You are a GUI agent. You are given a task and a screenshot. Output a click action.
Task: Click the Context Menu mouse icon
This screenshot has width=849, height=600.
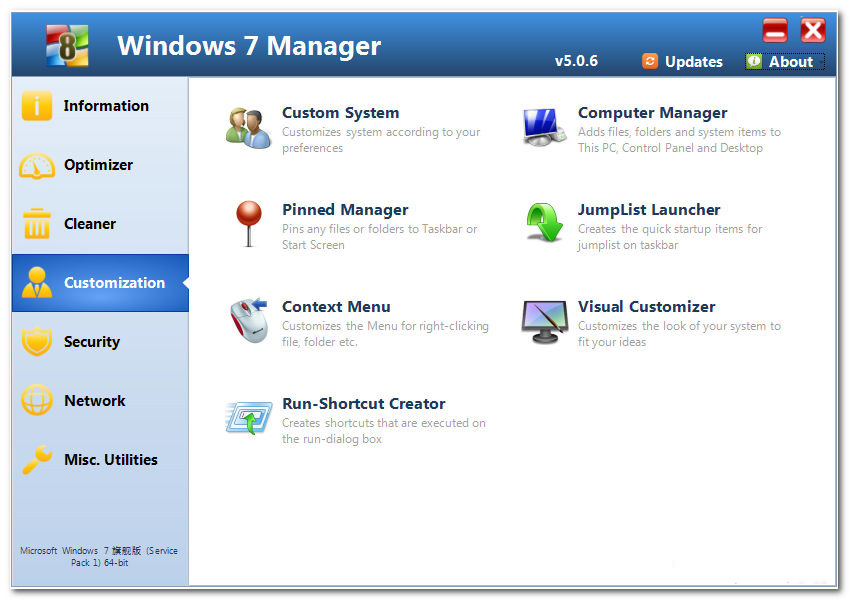coord(249,321)
